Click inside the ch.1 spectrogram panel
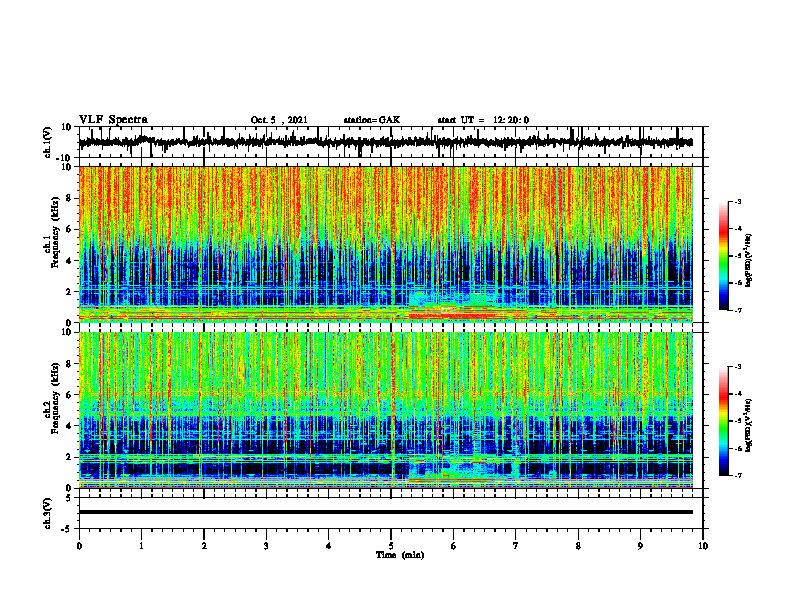 (x=385, y=244)
